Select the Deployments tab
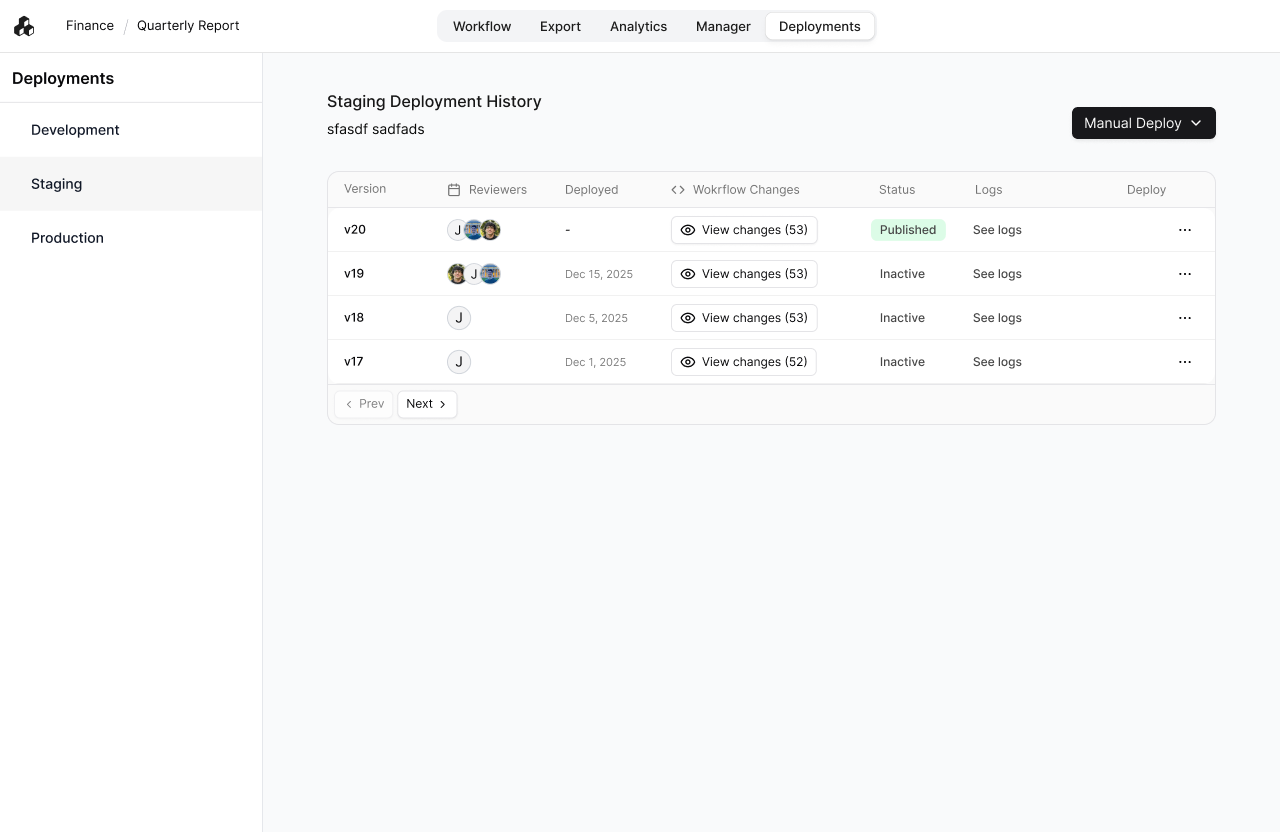 click(x=820, y=26)
